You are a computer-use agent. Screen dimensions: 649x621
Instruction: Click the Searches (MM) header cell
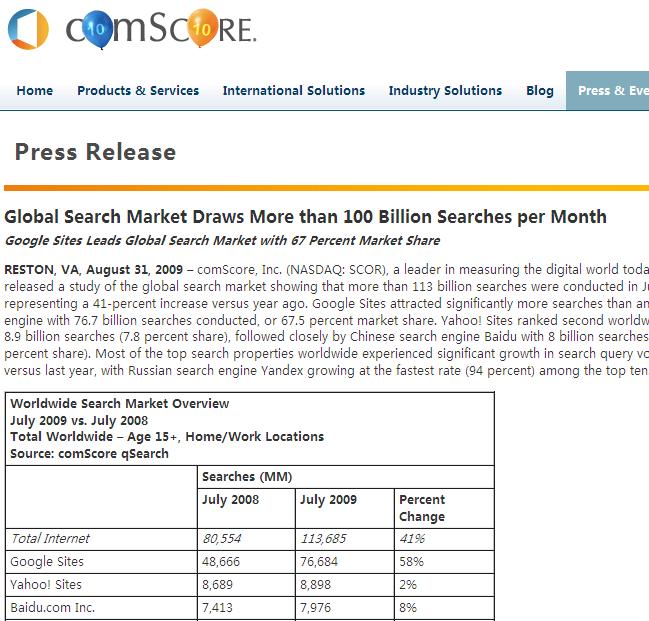tap(346, 477)
